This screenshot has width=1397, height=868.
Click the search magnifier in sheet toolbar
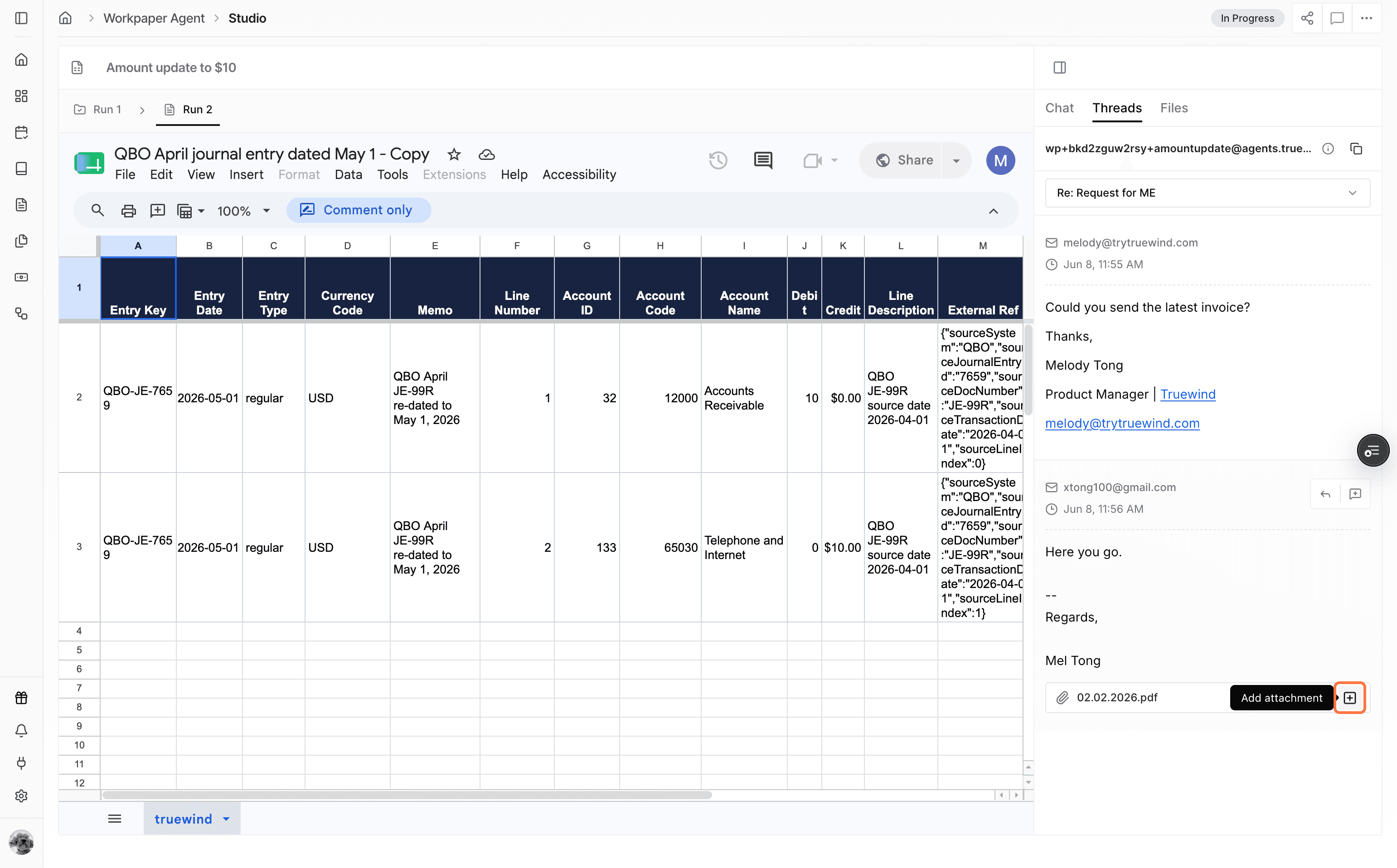click(x=97, y=211)
